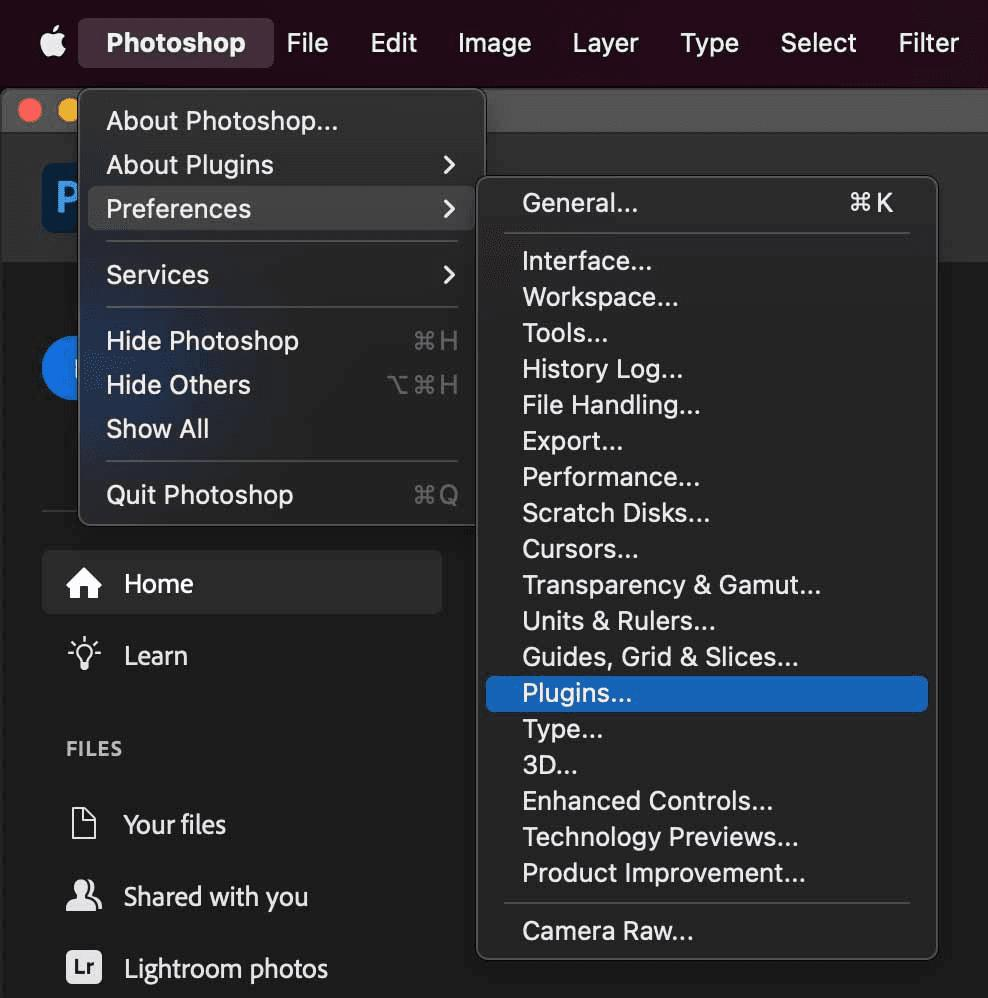Image resolution: width=988 pixels, height=998 pixels.
Task: Click the Lightroom Lr icon
Action: tap(84, 968)
